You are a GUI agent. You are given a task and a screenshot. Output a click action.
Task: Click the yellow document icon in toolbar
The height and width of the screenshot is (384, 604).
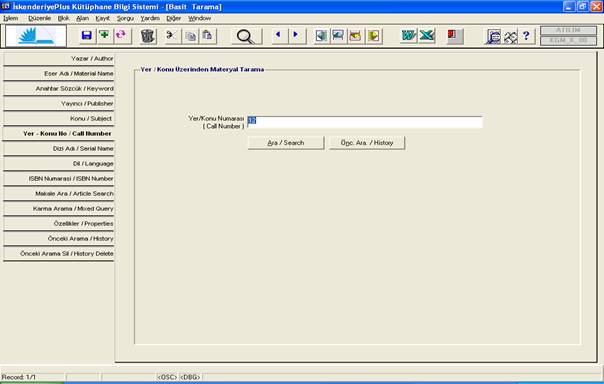(374, 36)
